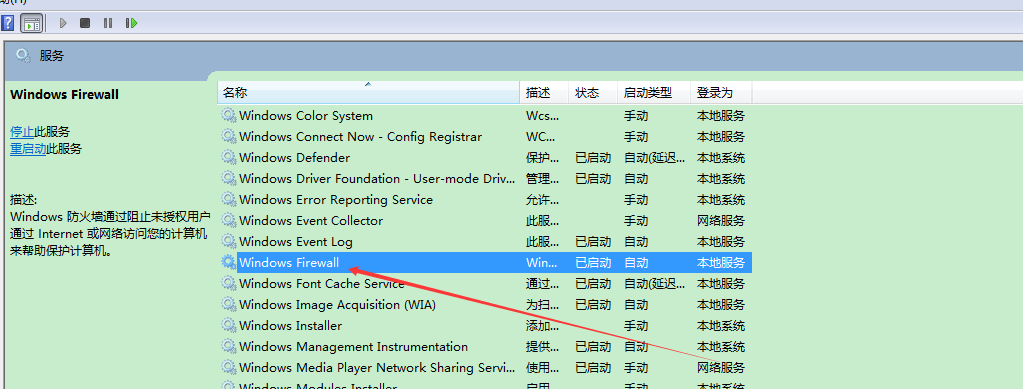Select Windows Driver Foundation - User-mode service
1023x389 pixels.
pos(377,178)
